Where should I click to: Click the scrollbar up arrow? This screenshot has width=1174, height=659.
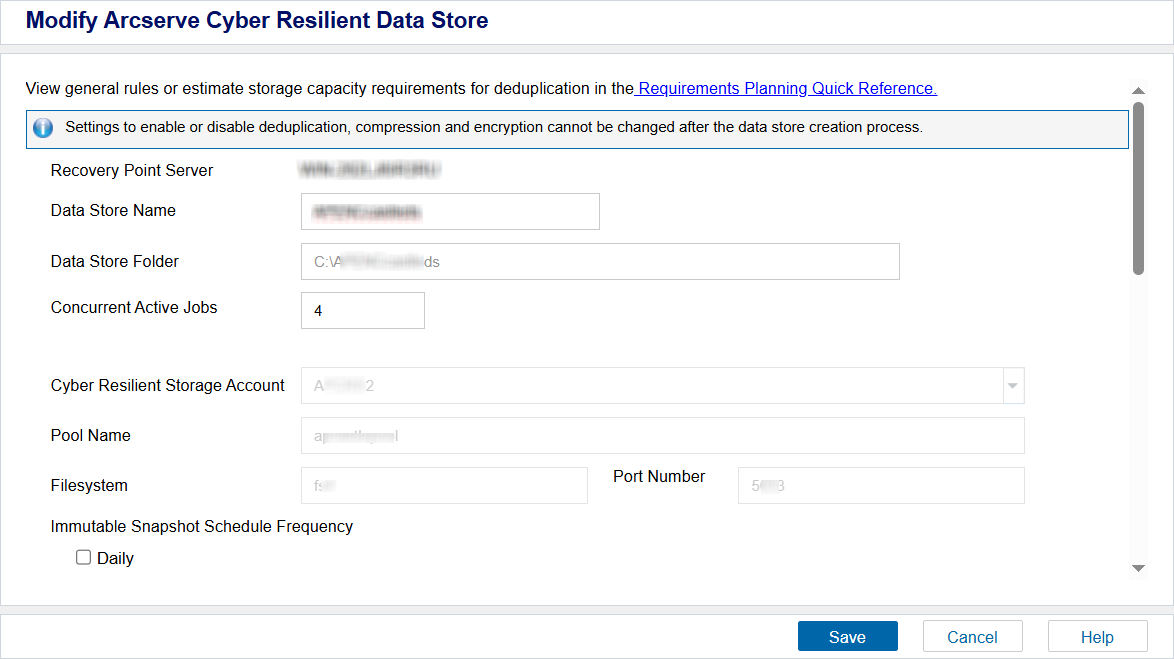click(1138, 91)
